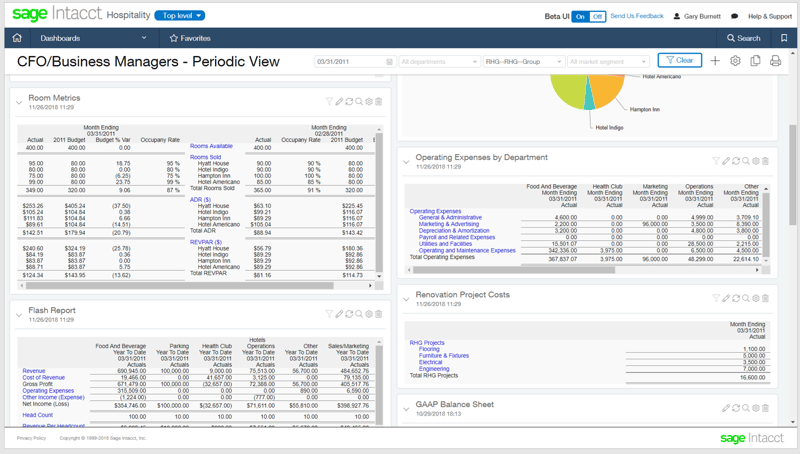Refresh the Room Metrics component
This screenshot has width=800, height=454.
(x=349, y=102)
